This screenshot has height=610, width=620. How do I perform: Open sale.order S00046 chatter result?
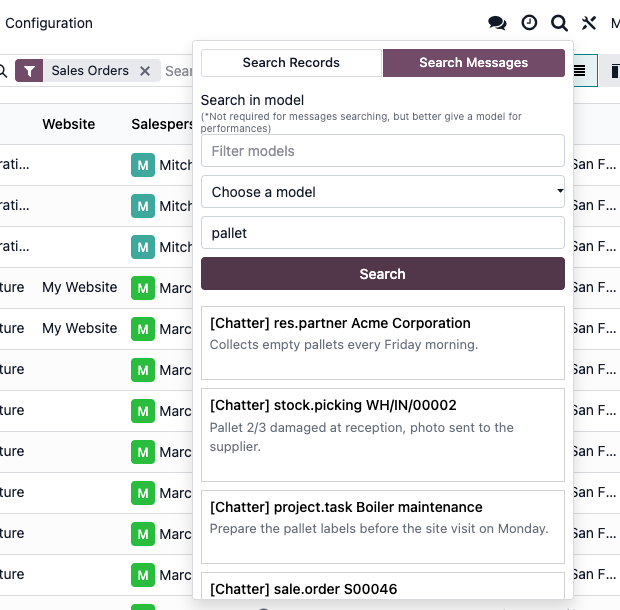pyautogui.click(x=383, y=586)
